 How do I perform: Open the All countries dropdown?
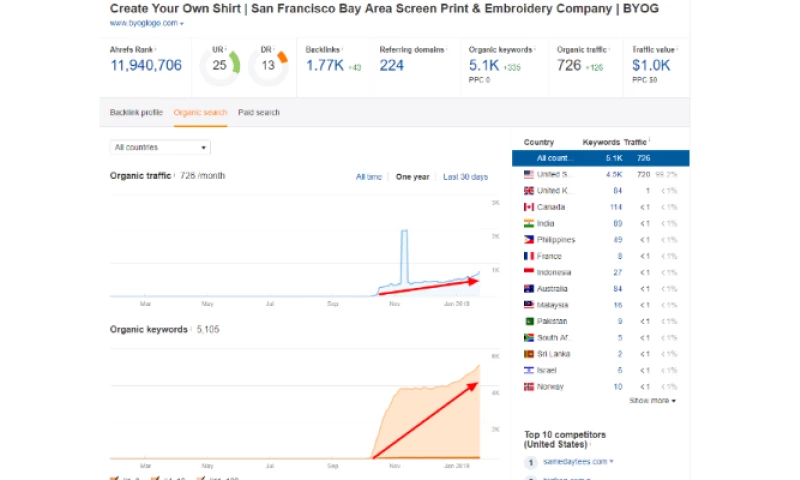coord(160,147)
